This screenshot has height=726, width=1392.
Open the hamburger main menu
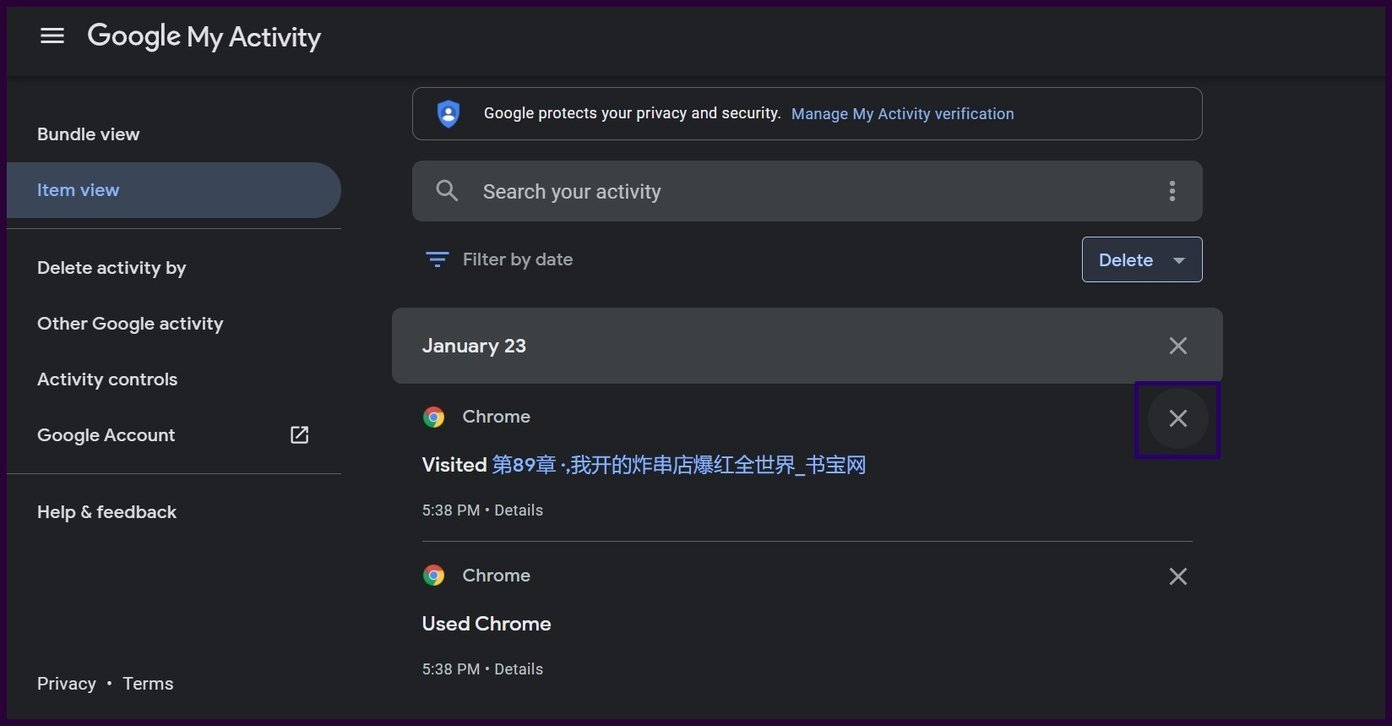[x=52, y=36]
